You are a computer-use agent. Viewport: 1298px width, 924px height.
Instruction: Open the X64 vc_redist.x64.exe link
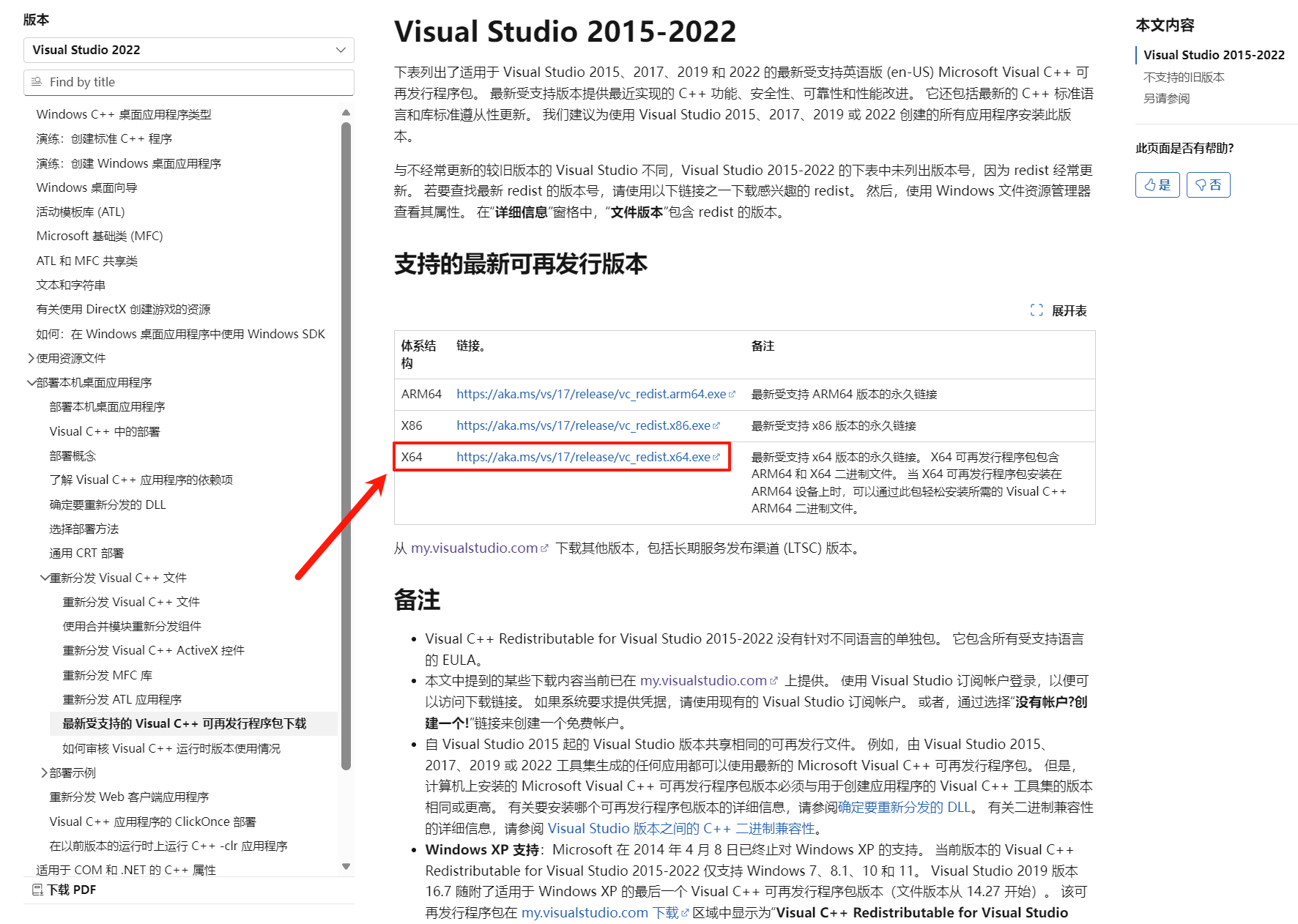(583, 457)
